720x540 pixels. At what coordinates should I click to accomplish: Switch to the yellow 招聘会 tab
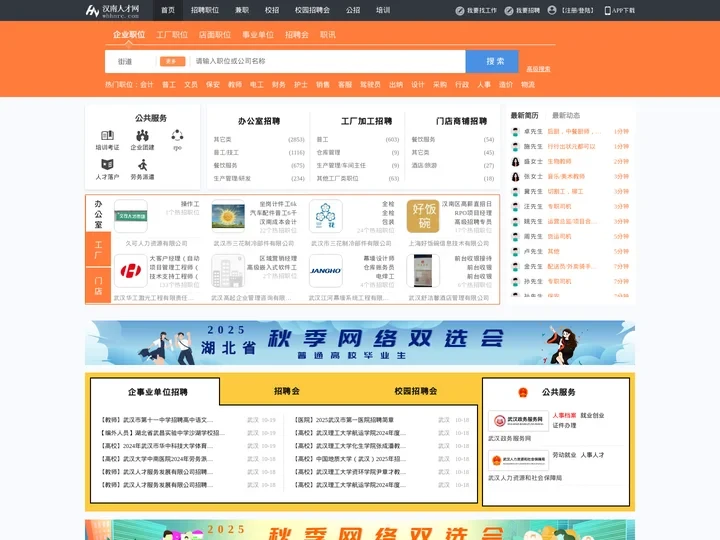287,391
